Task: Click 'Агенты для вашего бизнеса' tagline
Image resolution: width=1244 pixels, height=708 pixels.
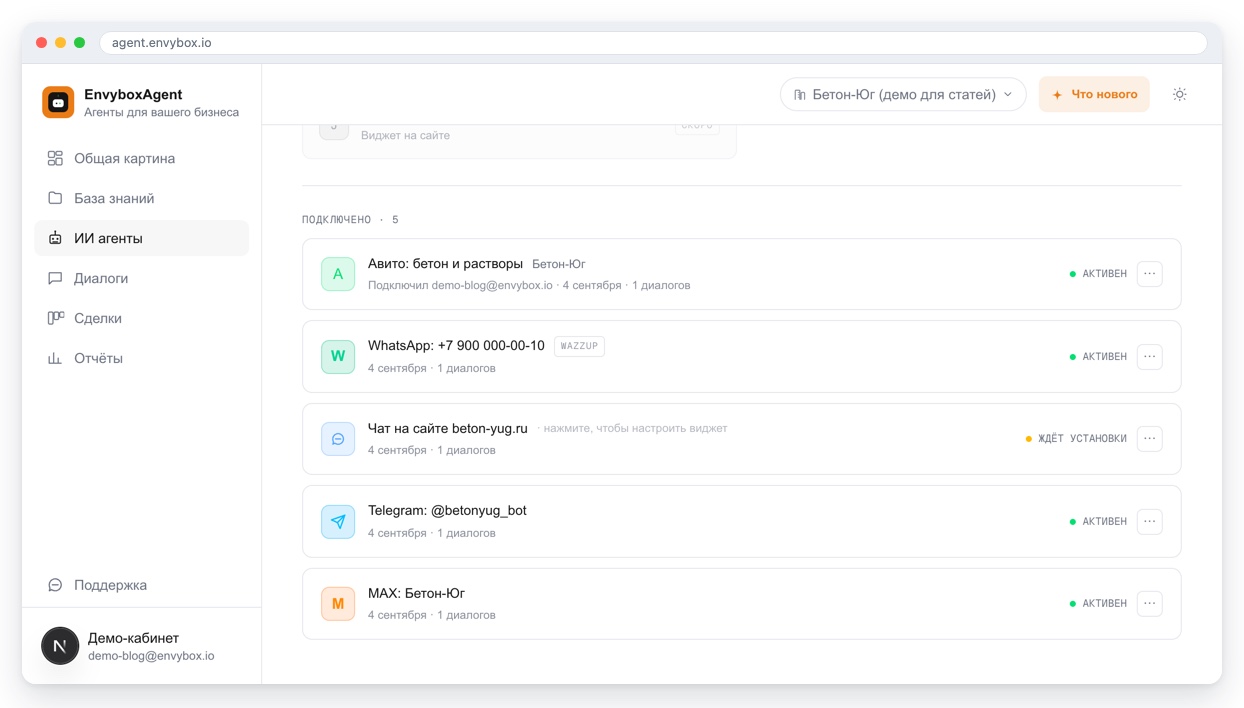Action: click(x=161, y=112)
